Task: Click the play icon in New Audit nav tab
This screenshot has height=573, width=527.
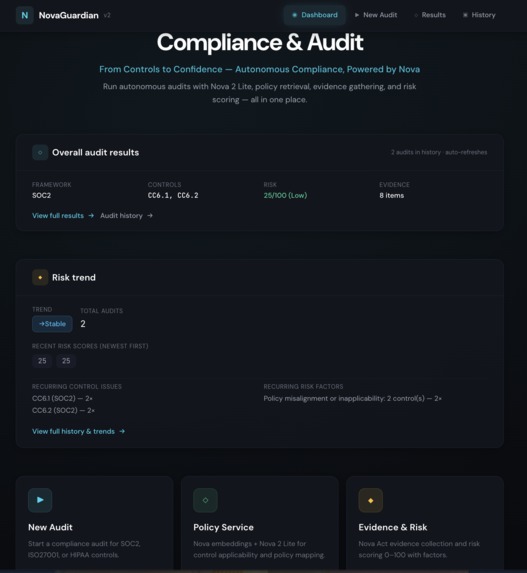Action: tap(357, 15)
